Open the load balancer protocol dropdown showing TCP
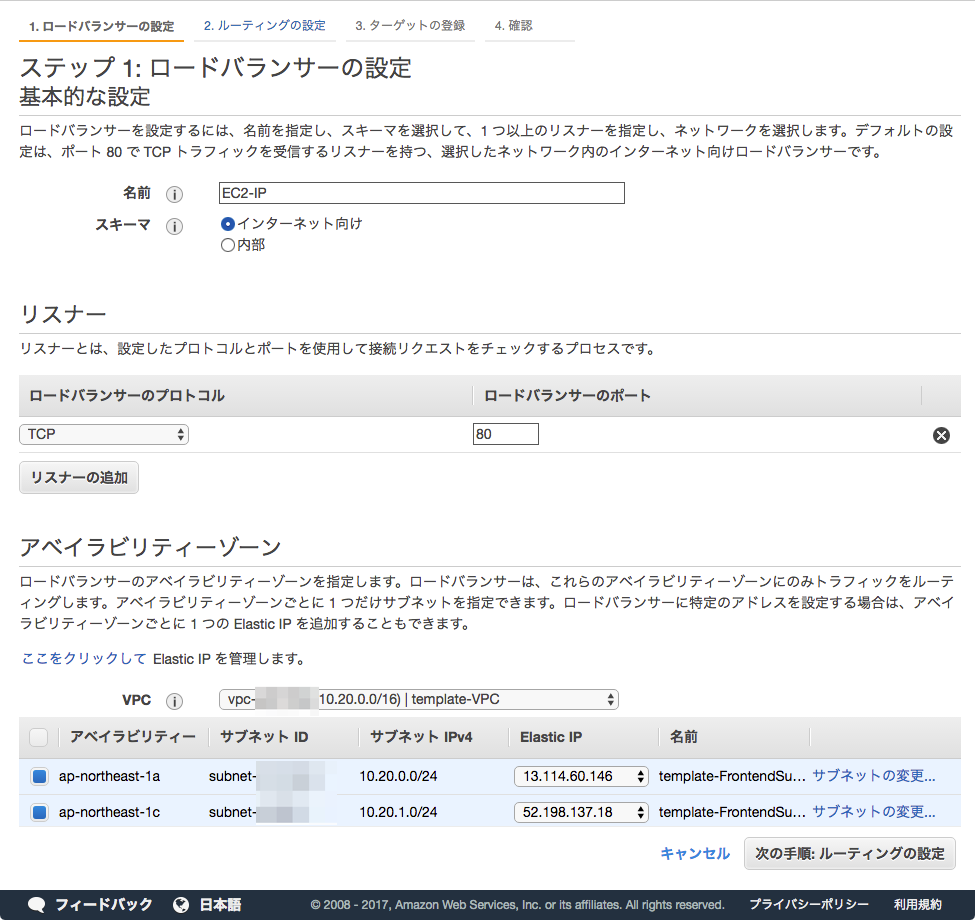This screenshot has height=920, width=975. pos(103,434)
